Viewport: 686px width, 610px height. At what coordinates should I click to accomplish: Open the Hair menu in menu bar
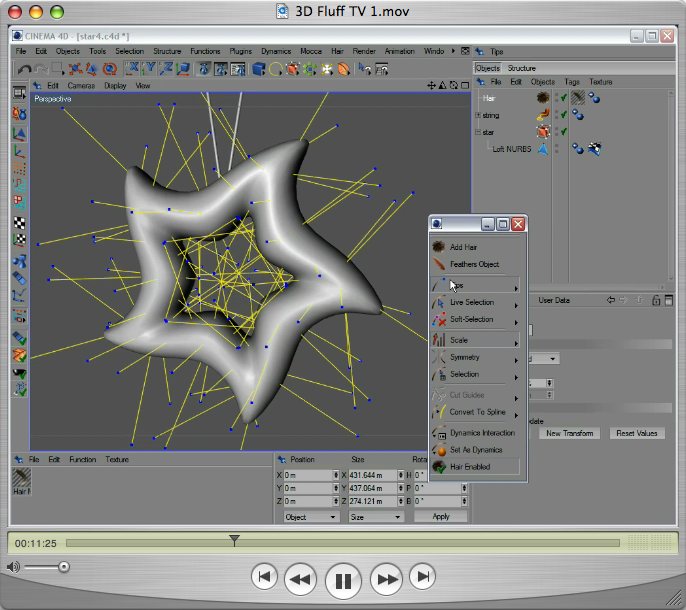point(337,51)
